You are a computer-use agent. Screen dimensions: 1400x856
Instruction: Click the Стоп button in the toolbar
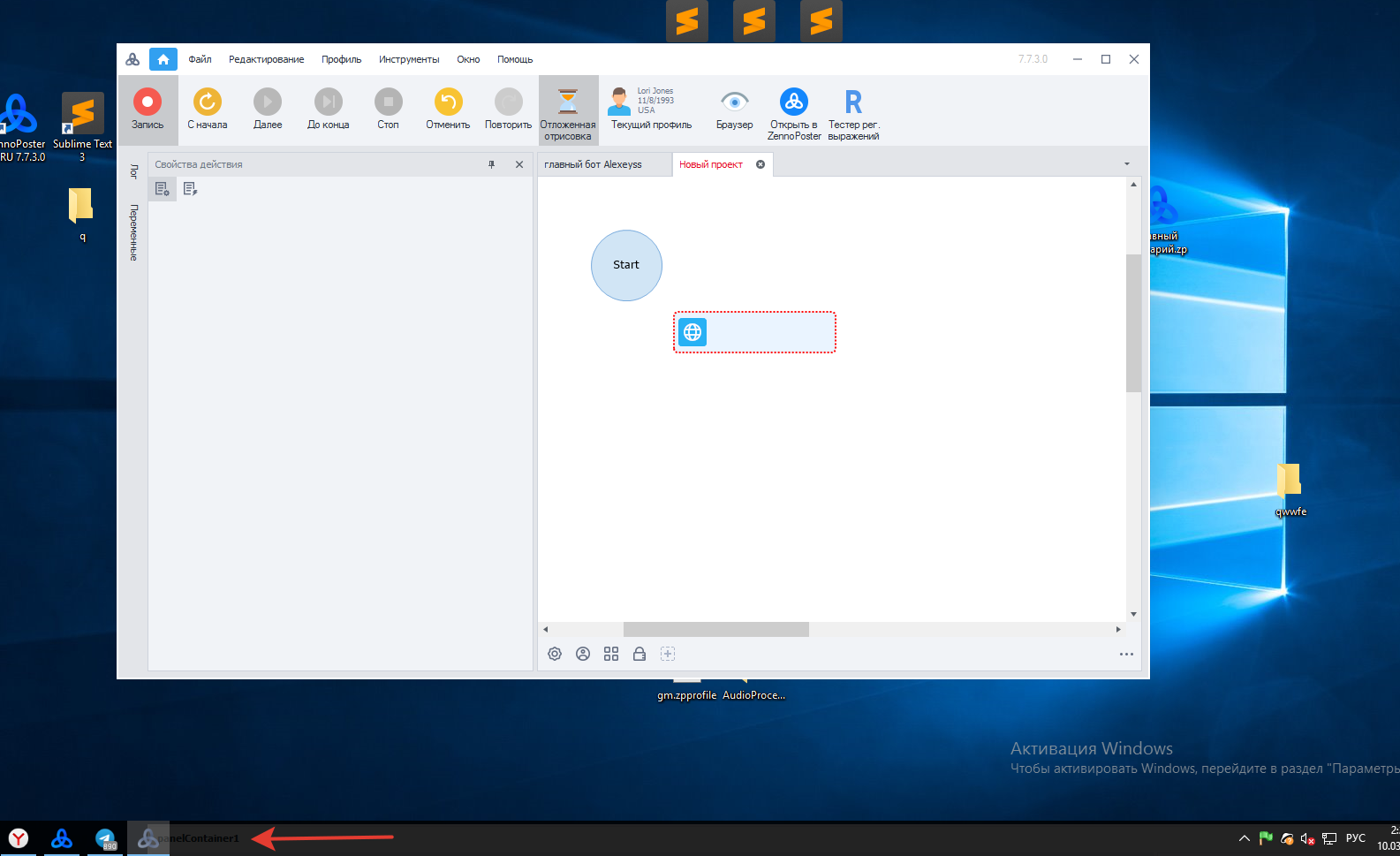388,110
